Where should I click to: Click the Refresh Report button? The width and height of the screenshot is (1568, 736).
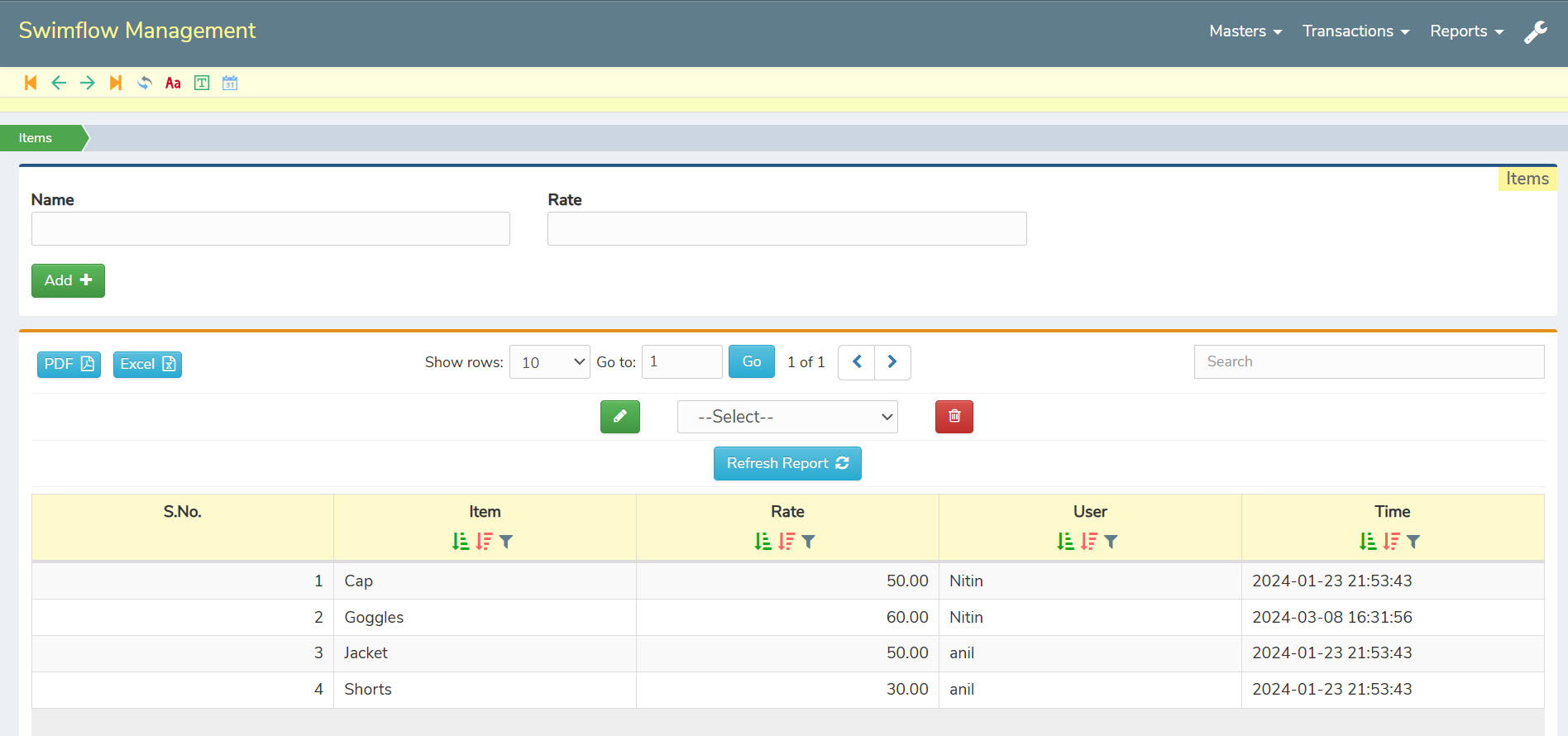(786, 463)
